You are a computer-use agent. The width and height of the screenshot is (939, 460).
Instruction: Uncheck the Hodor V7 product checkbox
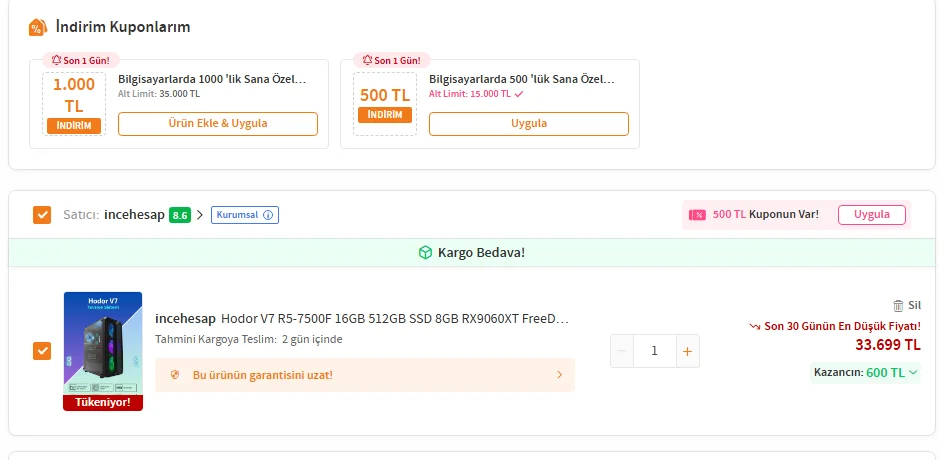[x=42, y=351]
